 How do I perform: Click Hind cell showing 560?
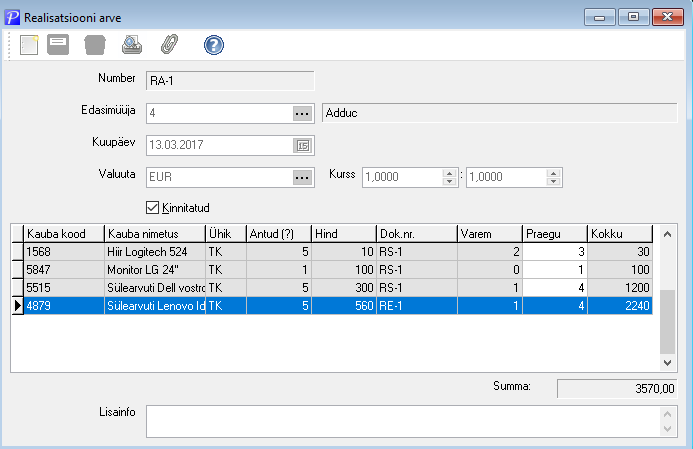click(x=344, y=306)
